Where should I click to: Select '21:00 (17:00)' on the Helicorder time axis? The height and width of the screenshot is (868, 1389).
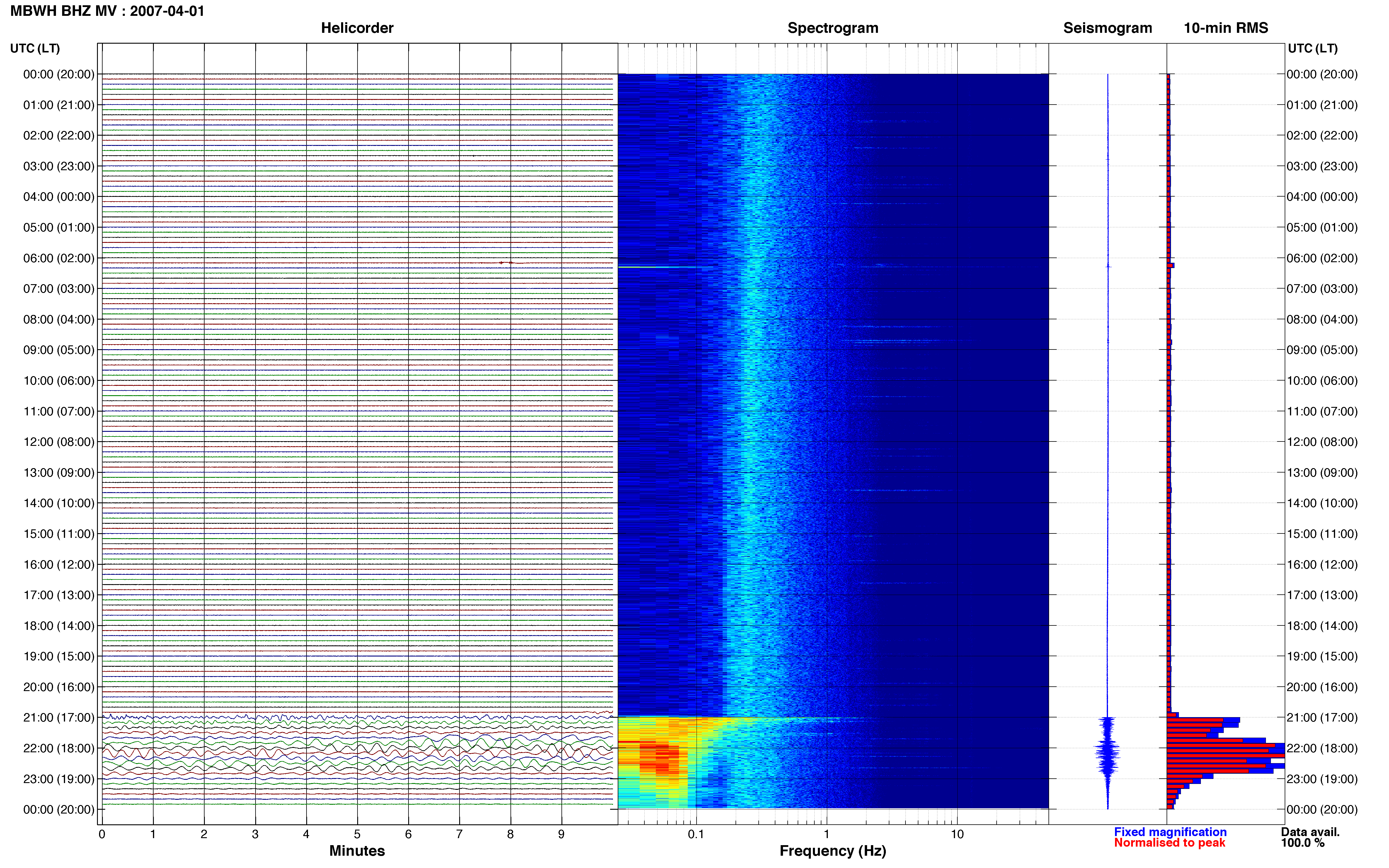(59, 718)
